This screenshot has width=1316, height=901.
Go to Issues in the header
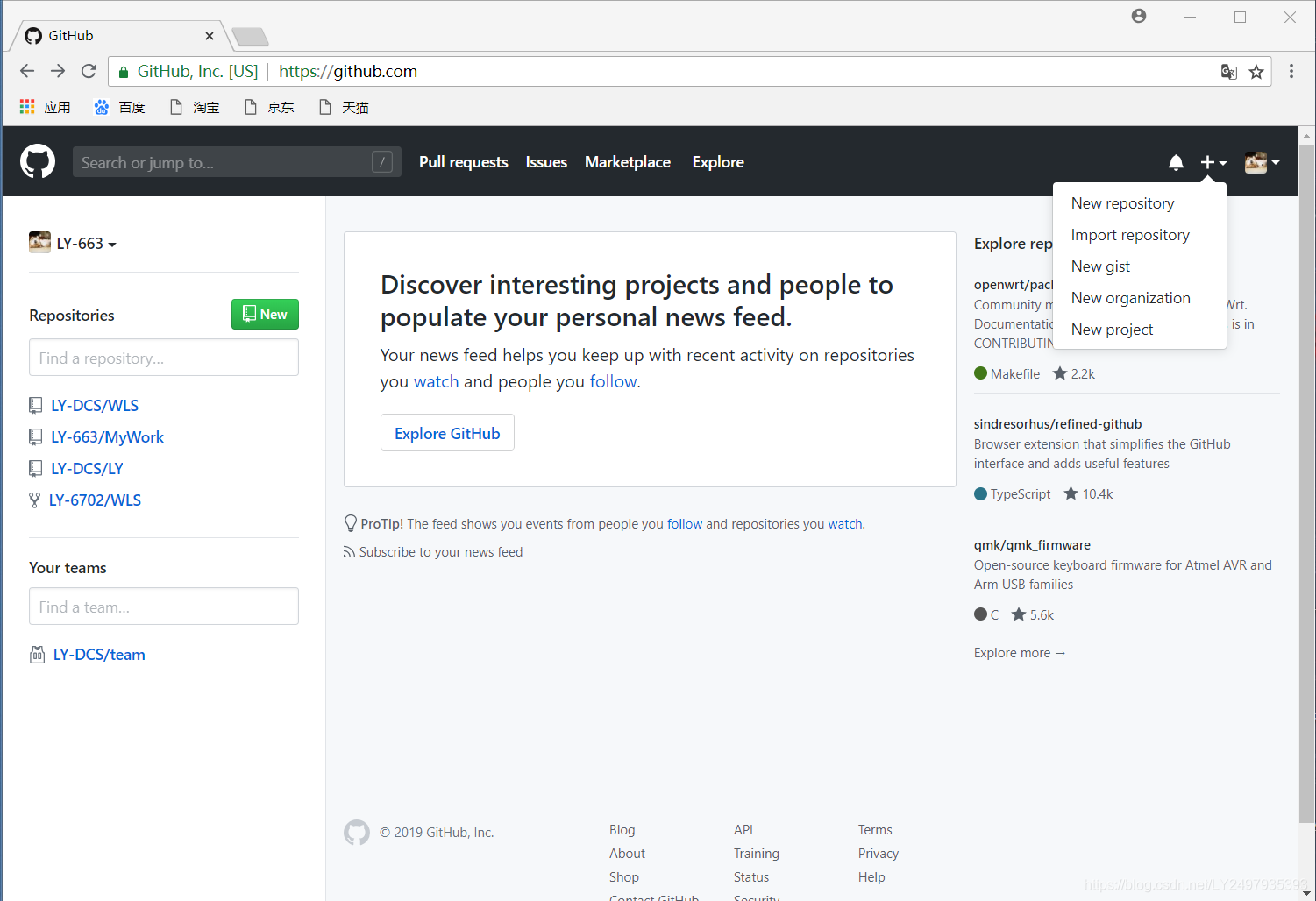pyautogui.click(x=546, y=162)
